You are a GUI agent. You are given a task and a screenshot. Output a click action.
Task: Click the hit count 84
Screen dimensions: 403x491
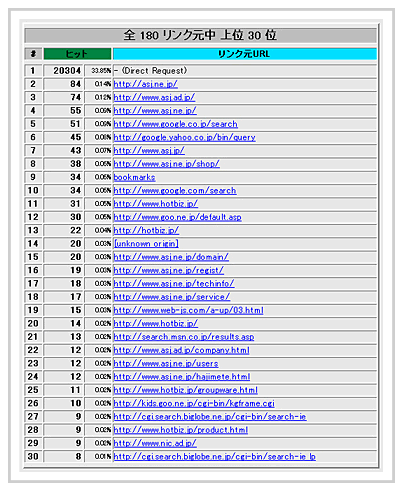[x=76, y=84]
